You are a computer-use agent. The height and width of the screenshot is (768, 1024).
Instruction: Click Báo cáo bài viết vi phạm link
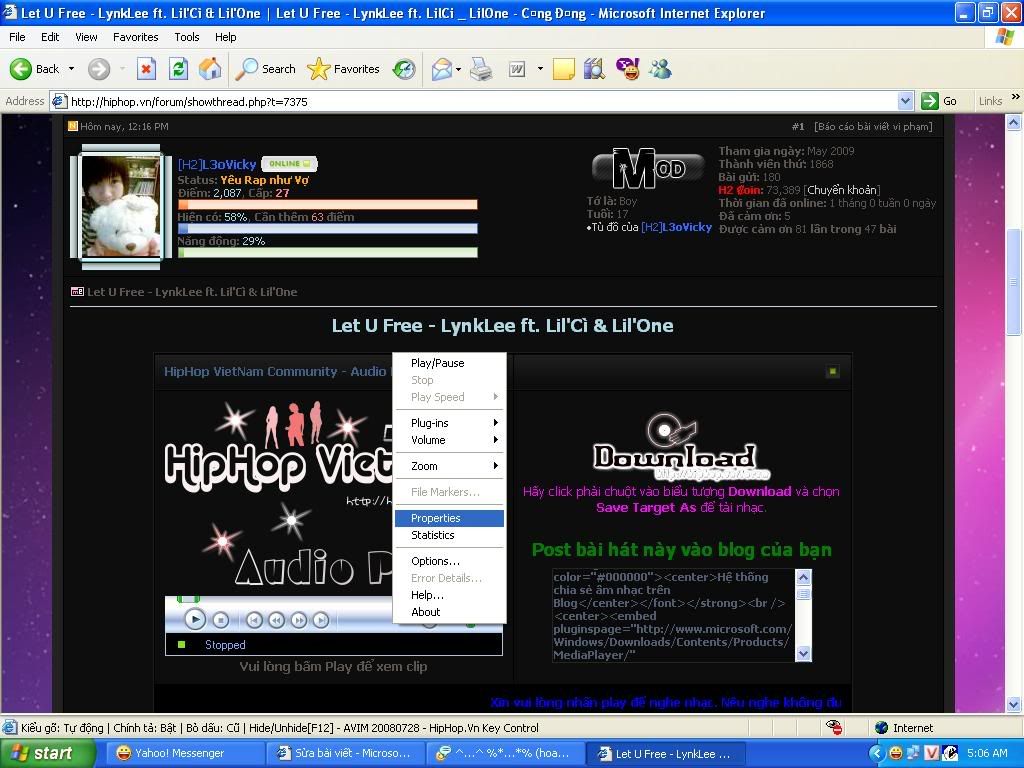pos(874,127)
